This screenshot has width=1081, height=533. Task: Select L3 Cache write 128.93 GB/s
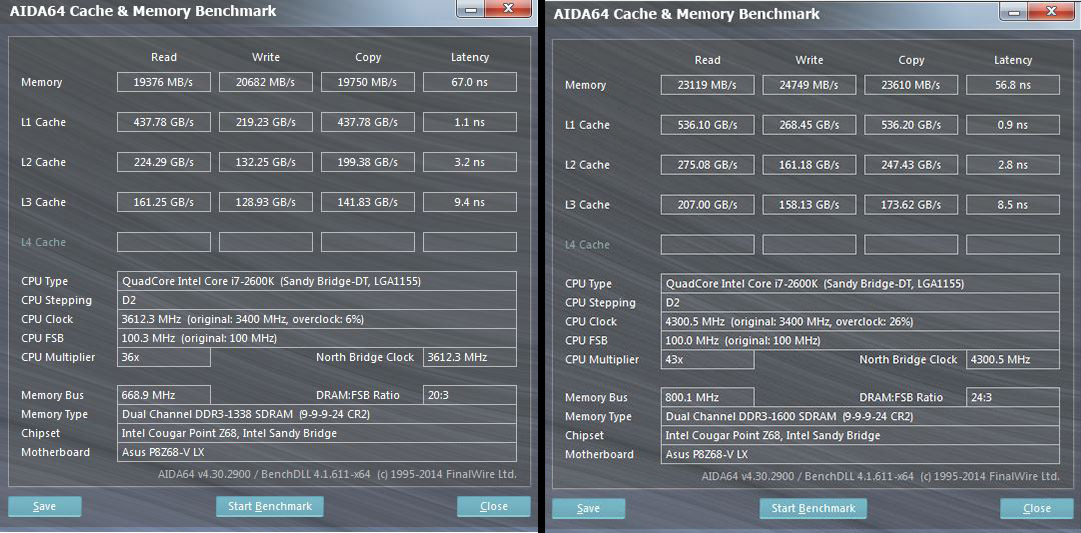click(265, 202)
